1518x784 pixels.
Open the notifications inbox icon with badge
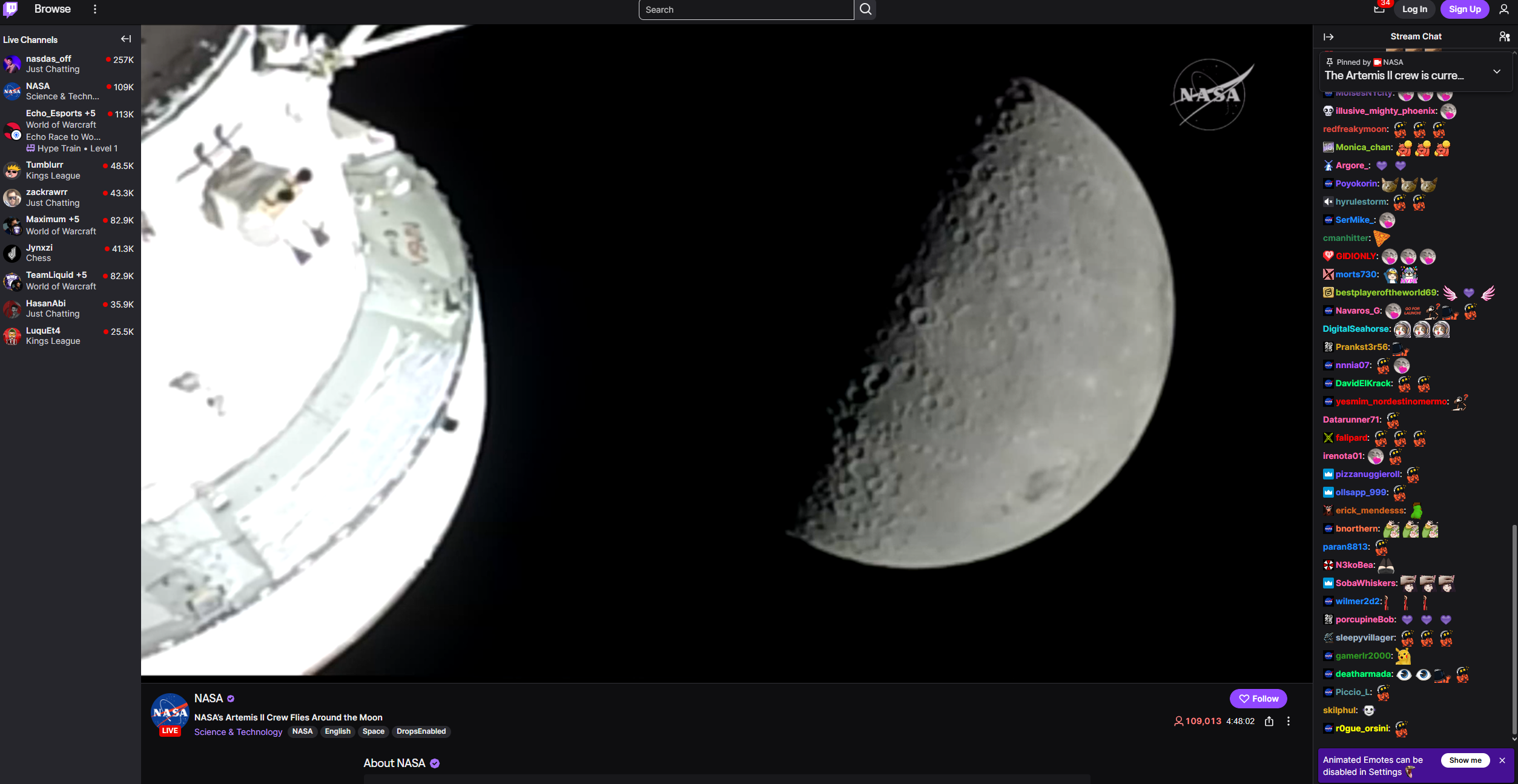(1379, 9)
